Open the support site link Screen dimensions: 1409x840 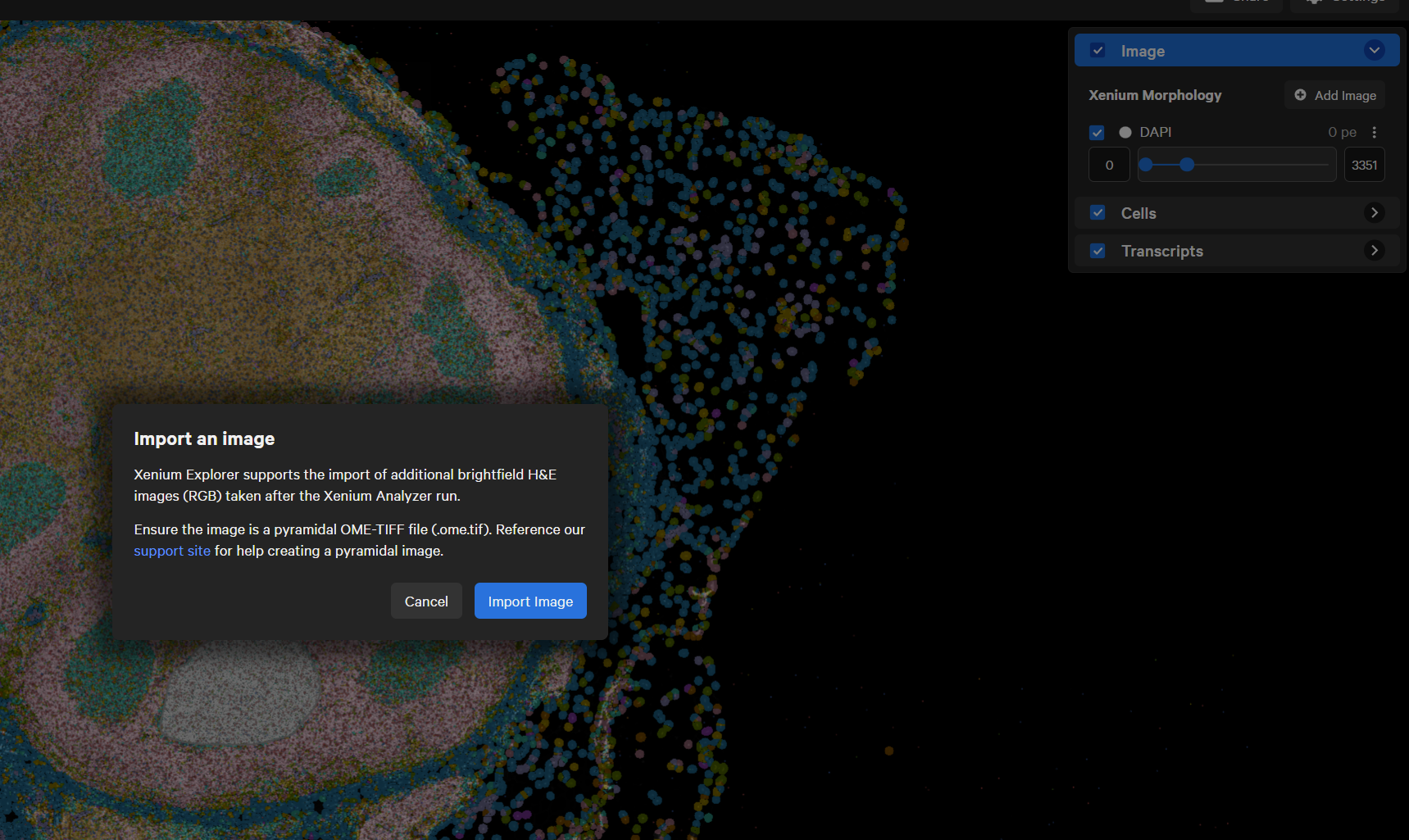click(172, 551)
